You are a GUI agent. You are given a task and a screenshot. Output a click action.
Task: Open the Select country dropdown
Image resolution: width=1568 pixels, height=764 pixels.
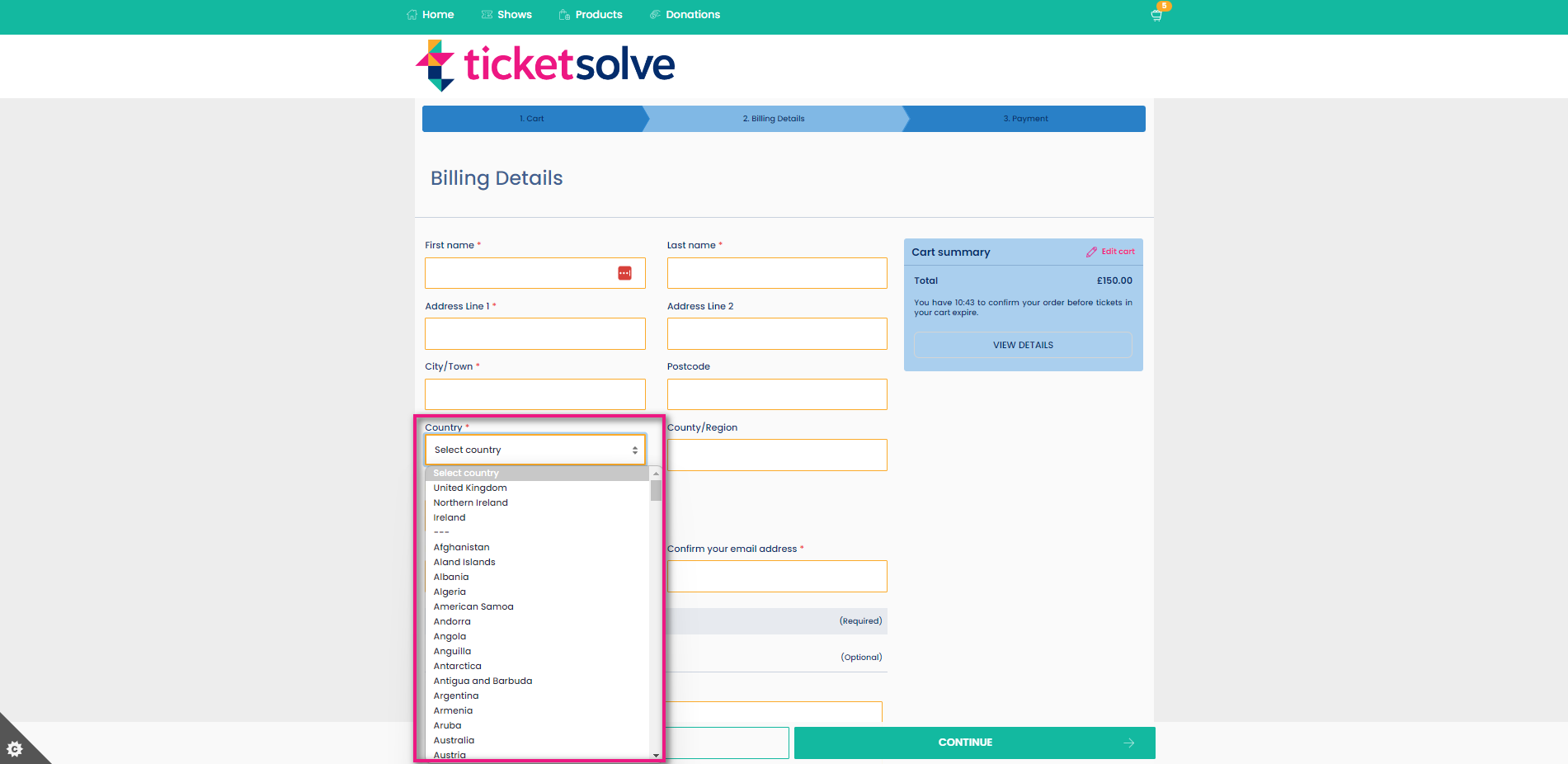tap(534, 450)
